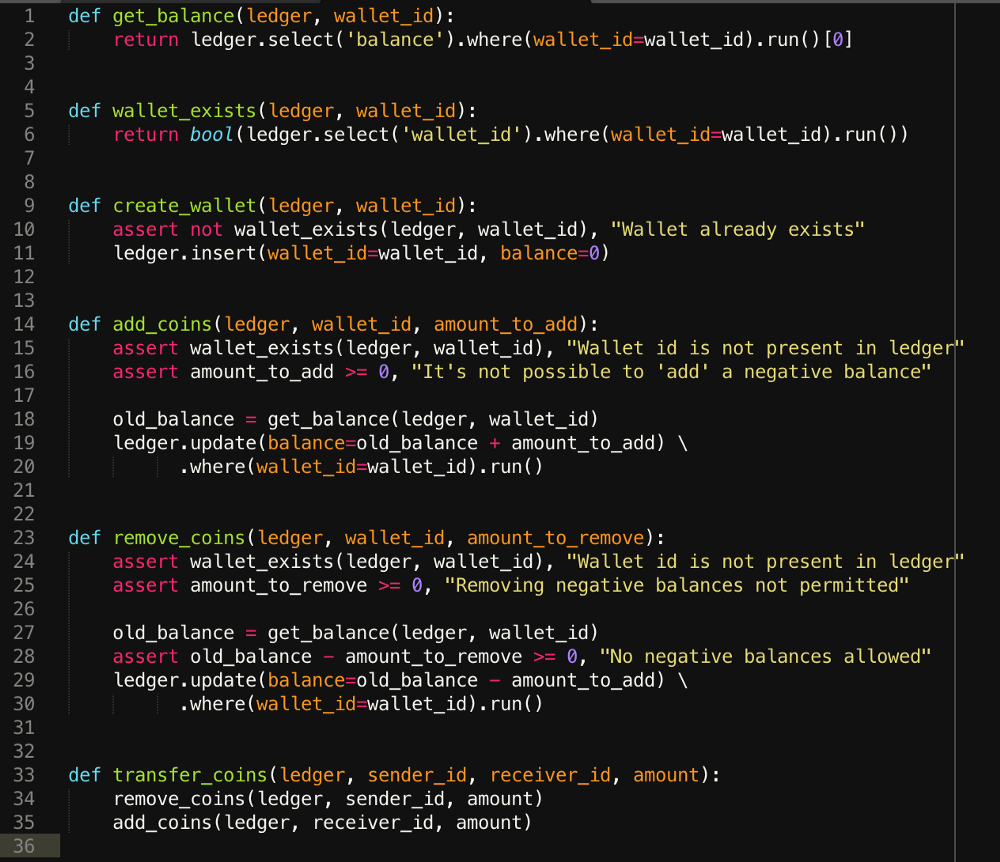Click the remove_coins function name in its definition
The height and width of the screenshot is (862, 1000).
point(179,538)
